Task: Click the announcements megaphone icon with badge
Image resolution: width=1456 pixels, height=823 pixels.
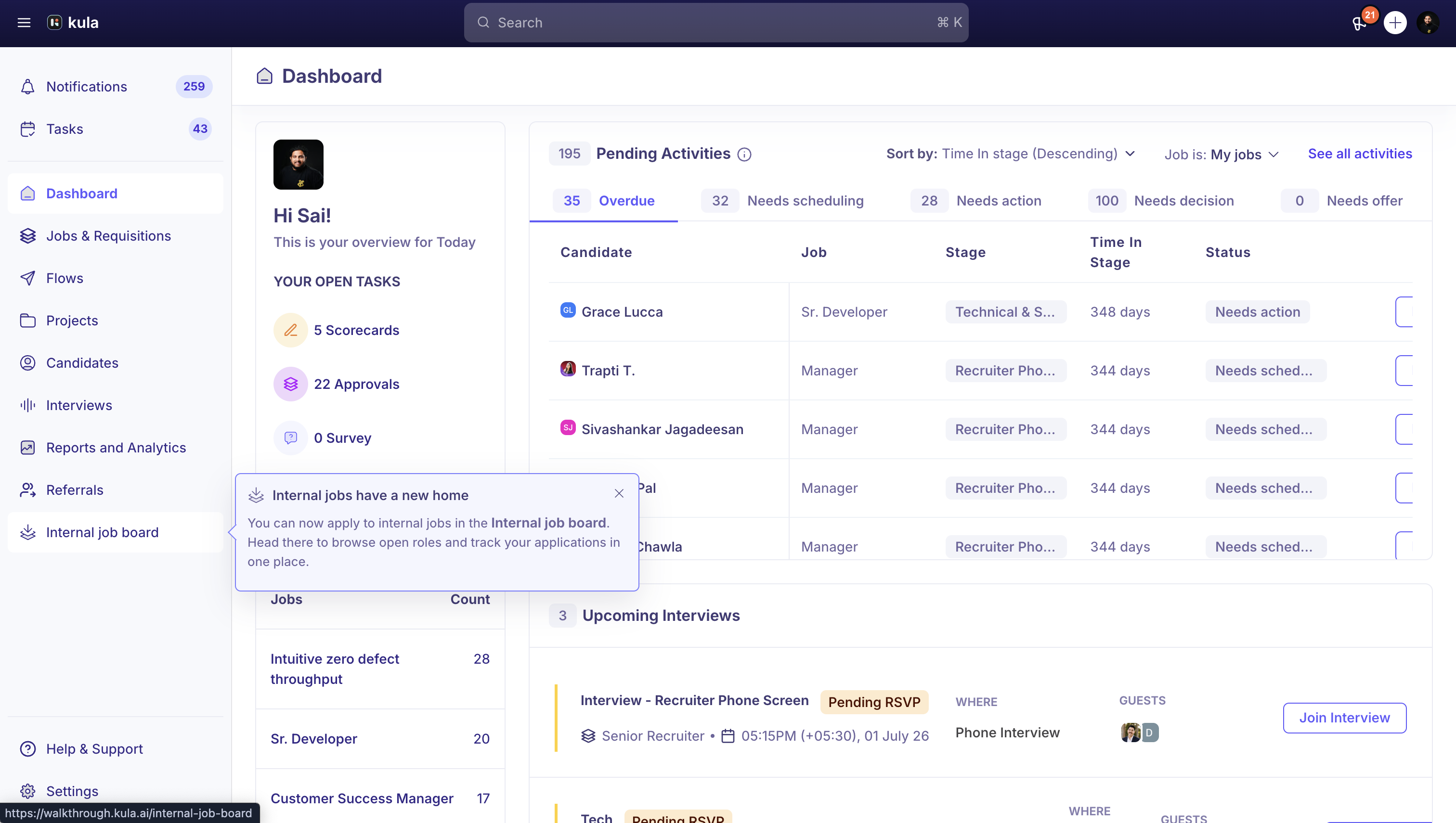Action: [1360, 23]
